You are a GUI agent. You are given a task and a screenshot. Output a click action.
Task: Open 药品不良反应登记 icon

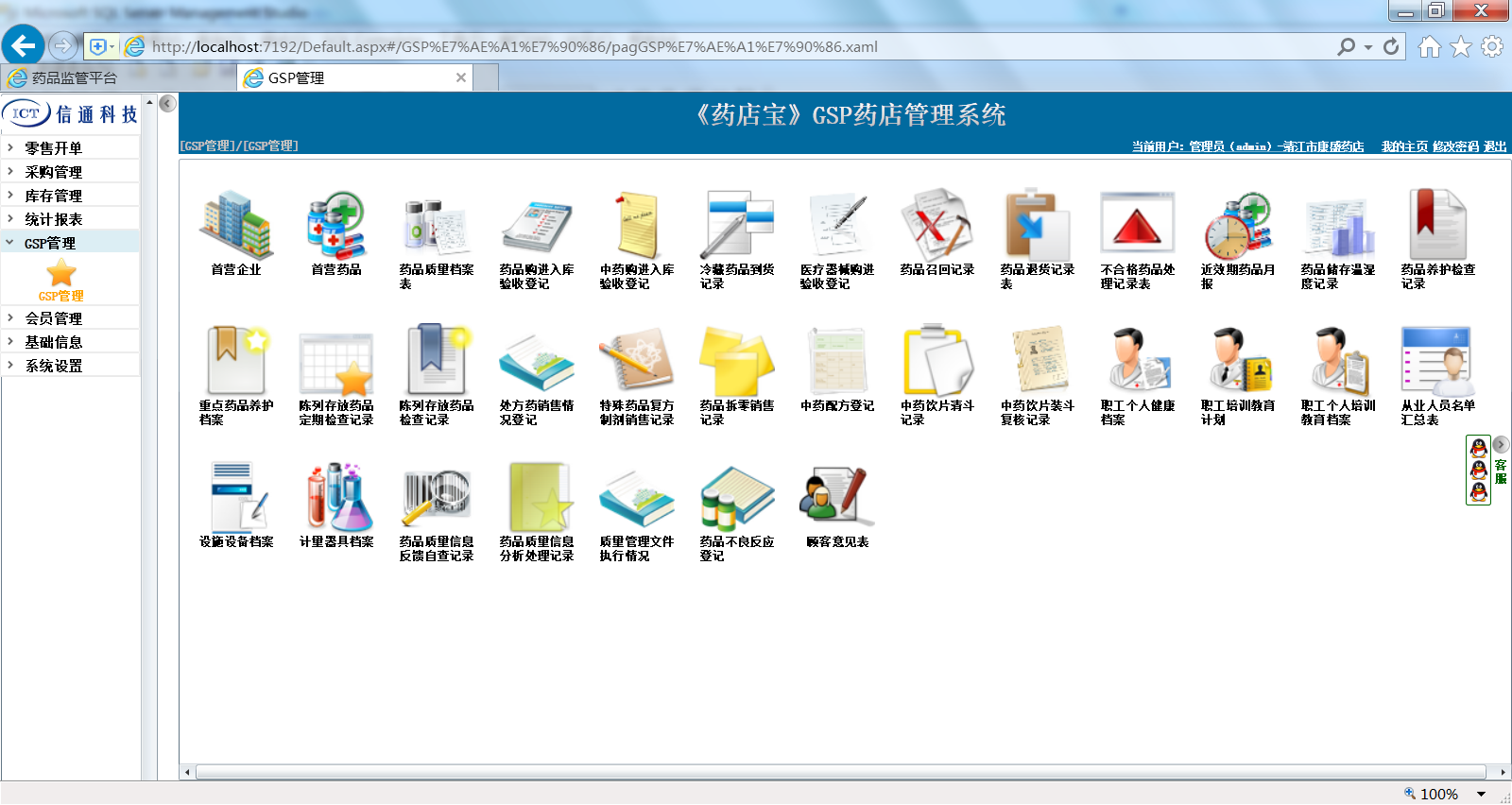tap(737, 497)
